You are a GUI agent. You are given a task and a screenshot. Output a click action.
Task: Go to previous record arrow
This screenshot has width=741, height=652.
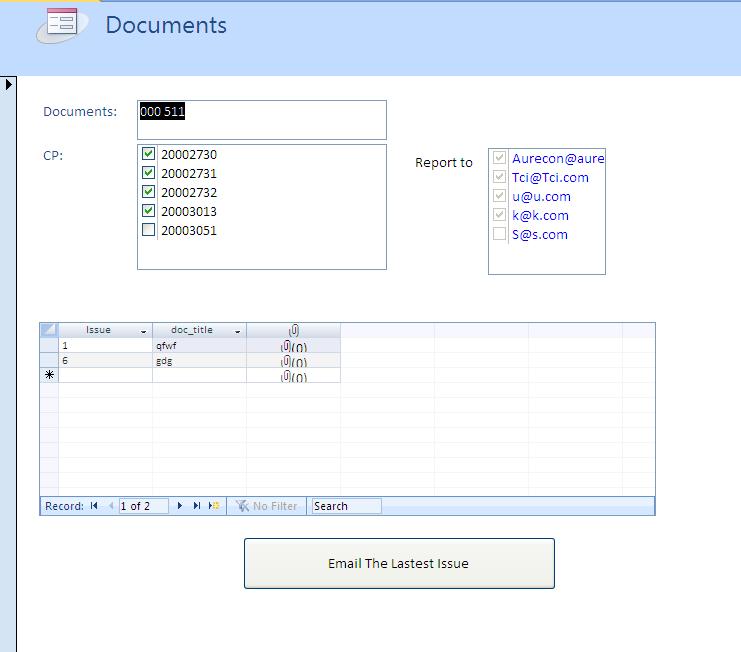[x=110, y=506]
